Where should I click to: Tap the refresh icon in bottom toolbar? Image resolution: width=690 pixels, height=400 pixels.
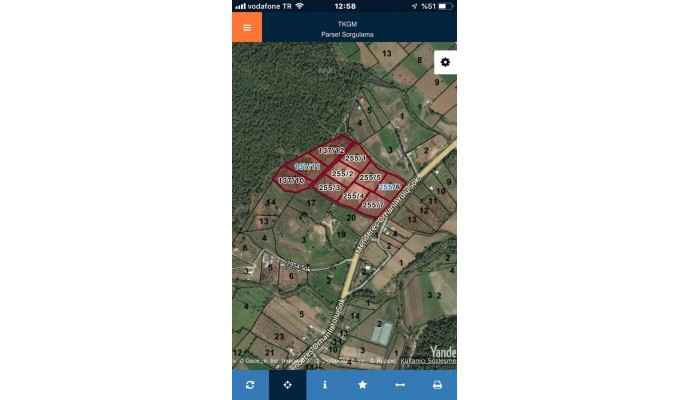pos(250,385)
